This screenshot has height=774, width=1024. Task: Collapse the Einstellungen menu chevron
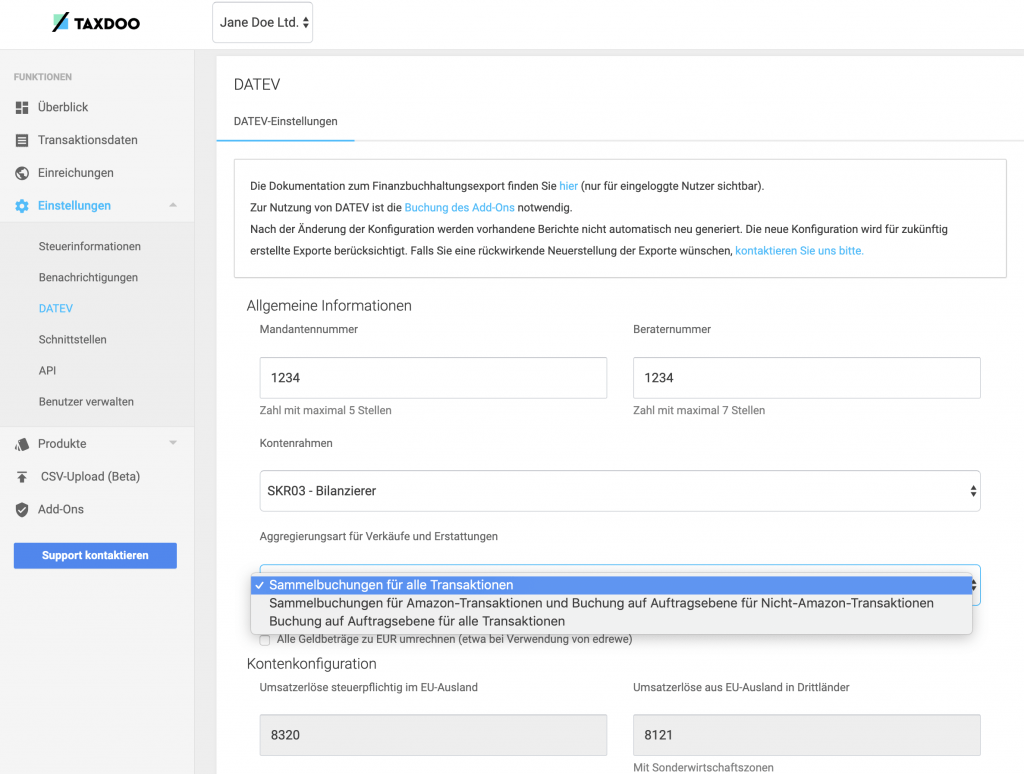tap(173, 205)
